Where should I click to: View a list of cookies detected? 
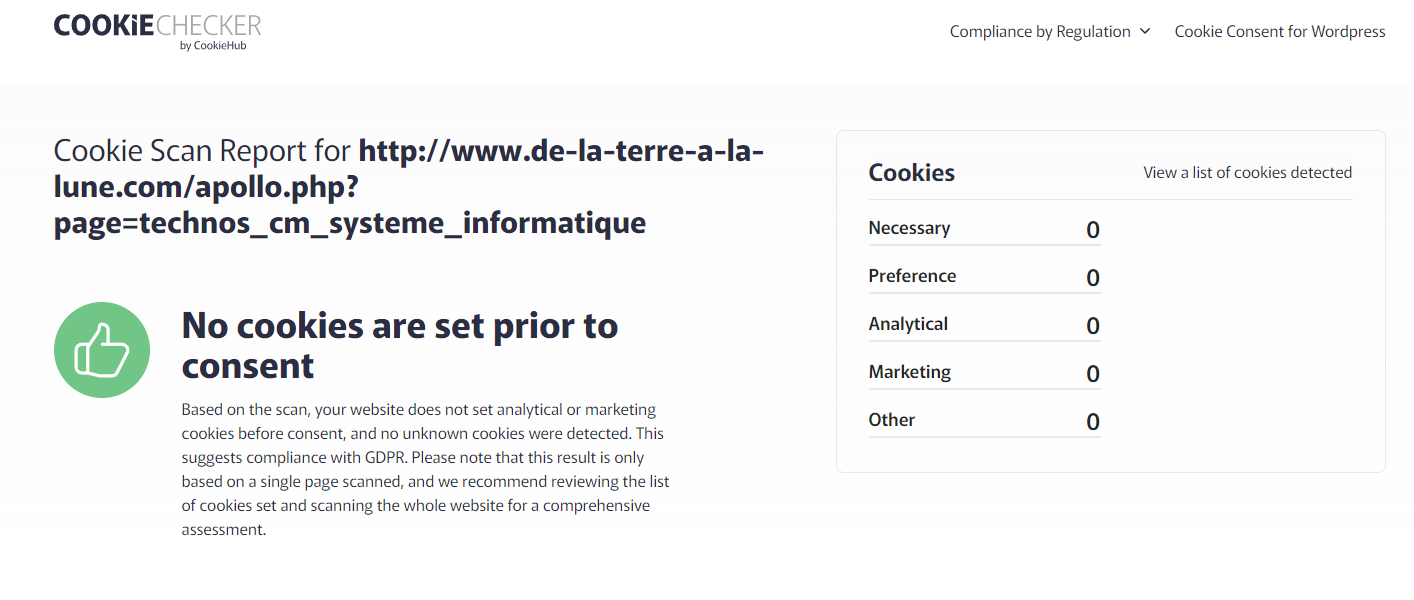[1248, 172]
